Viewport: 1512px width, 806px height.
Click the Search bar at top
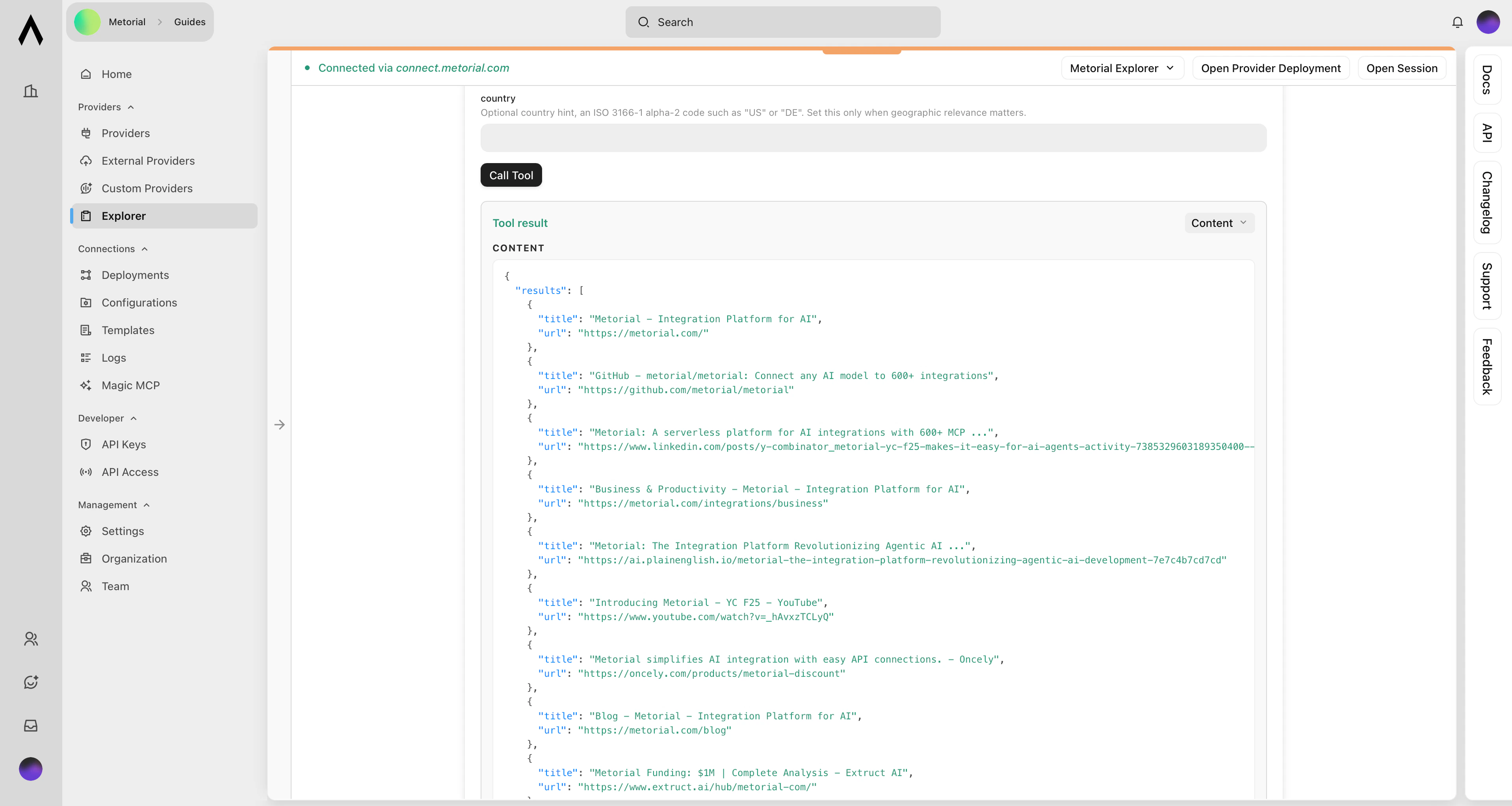782,22
